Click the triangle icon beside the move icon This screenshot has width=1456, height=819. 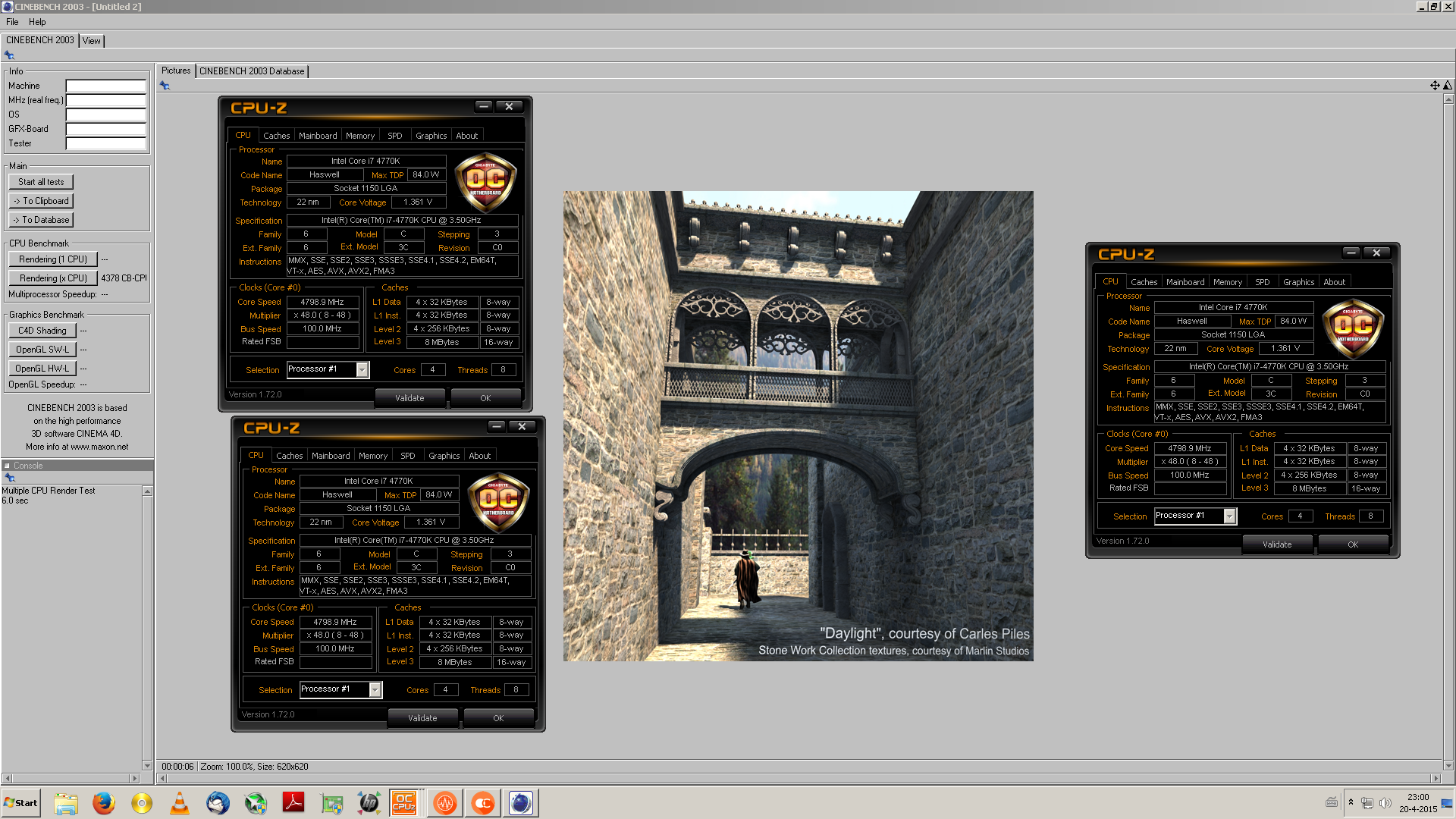pos(1448,86)
